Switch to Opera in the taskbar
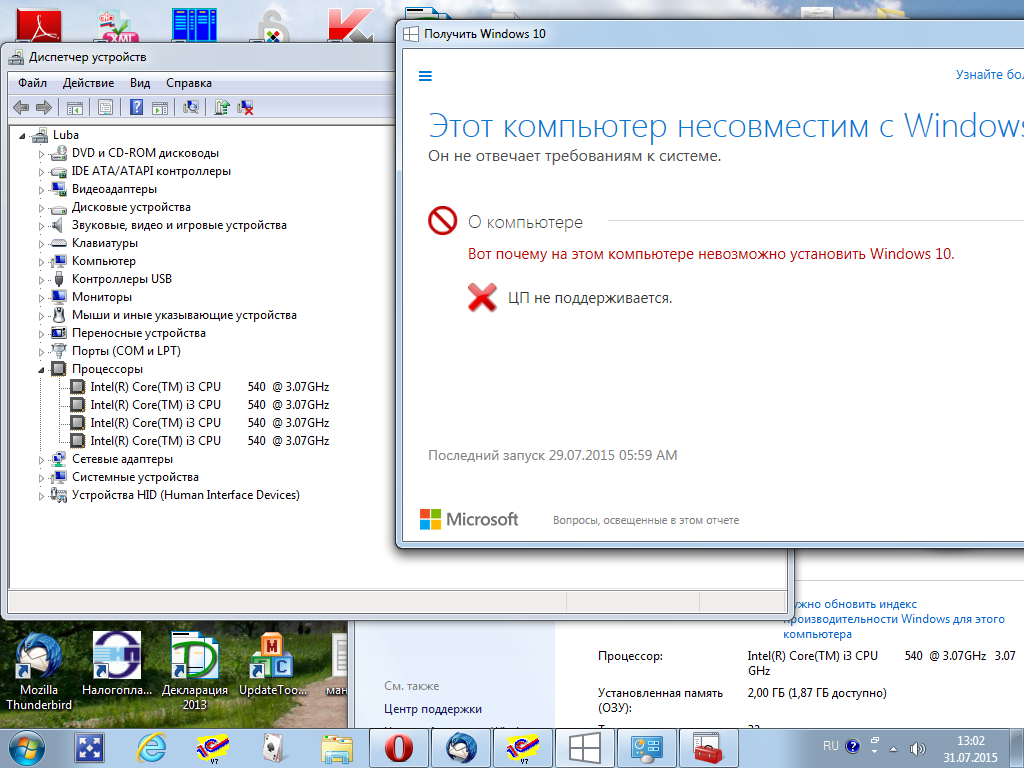This screenshot has height=768, width=1024. click(x=399, y=748)
